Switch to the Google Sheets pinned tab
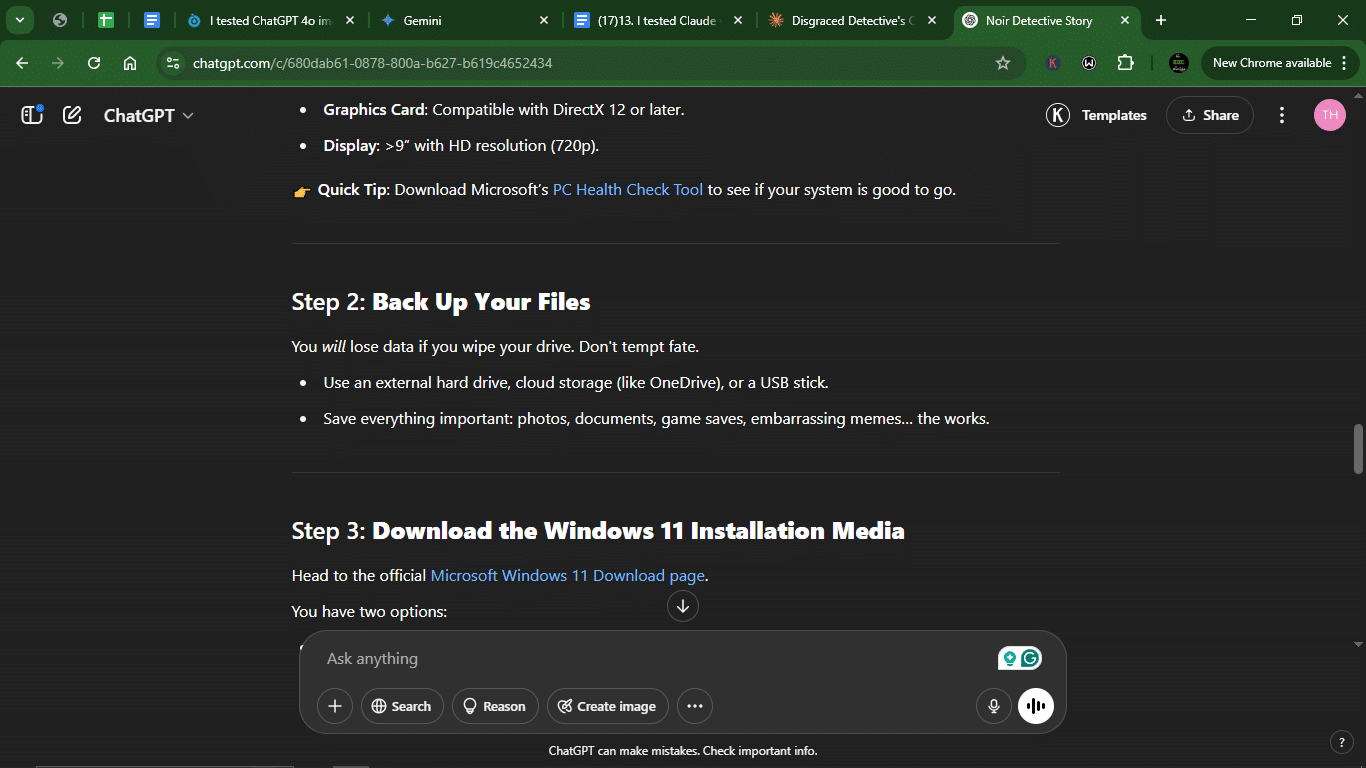The image size is (1366, 768). (106, 20)
